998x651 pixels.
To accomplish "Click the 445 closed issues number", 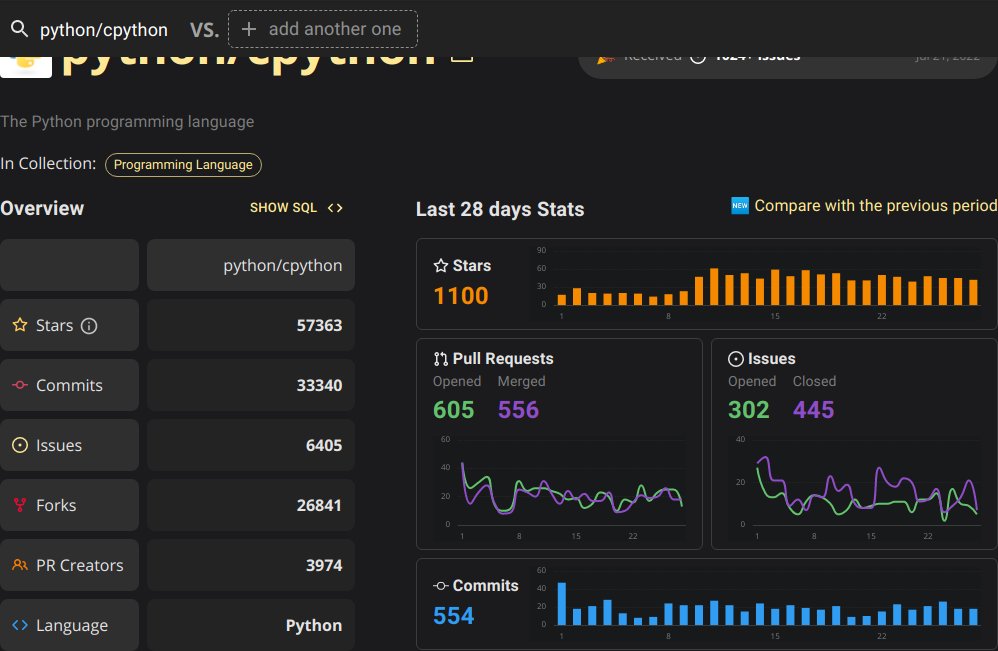I will 813,409.
